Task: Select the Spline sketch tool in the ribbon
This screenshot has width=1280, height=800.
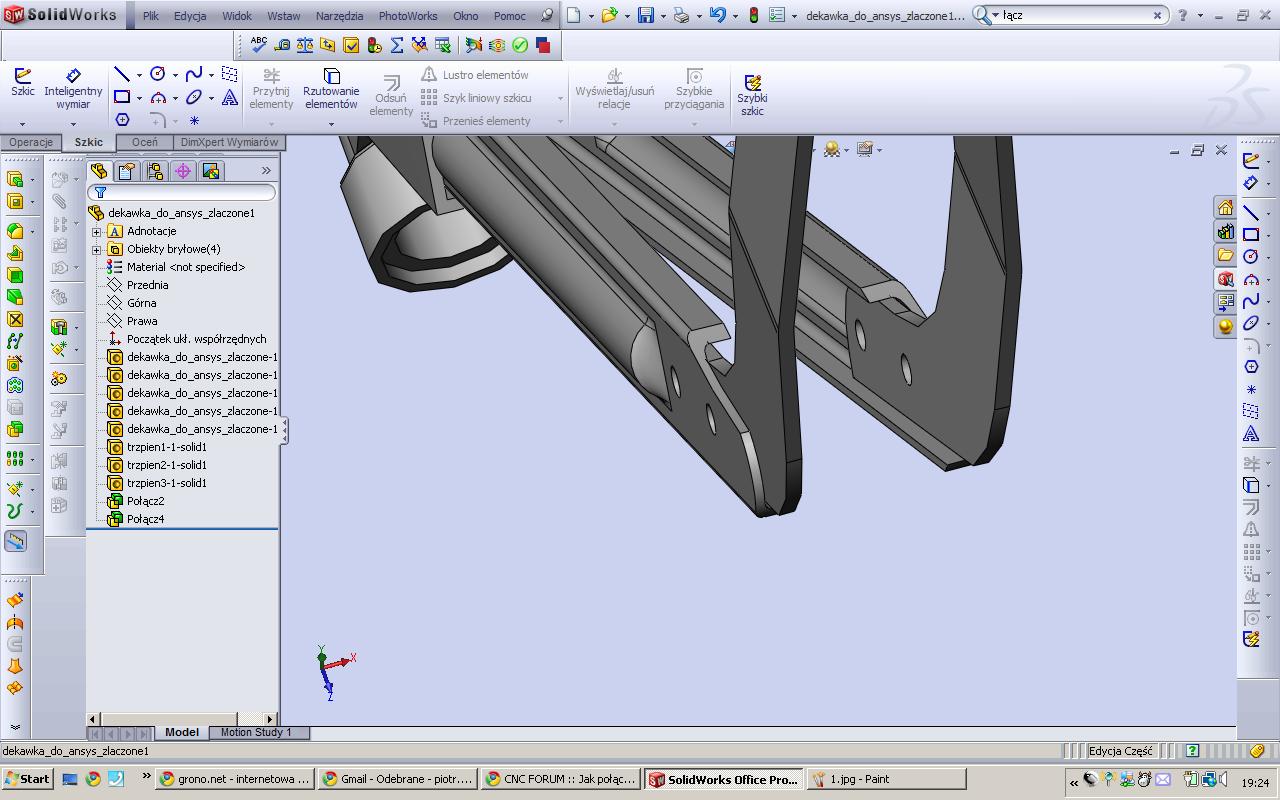Action: [x=194, y=75]
